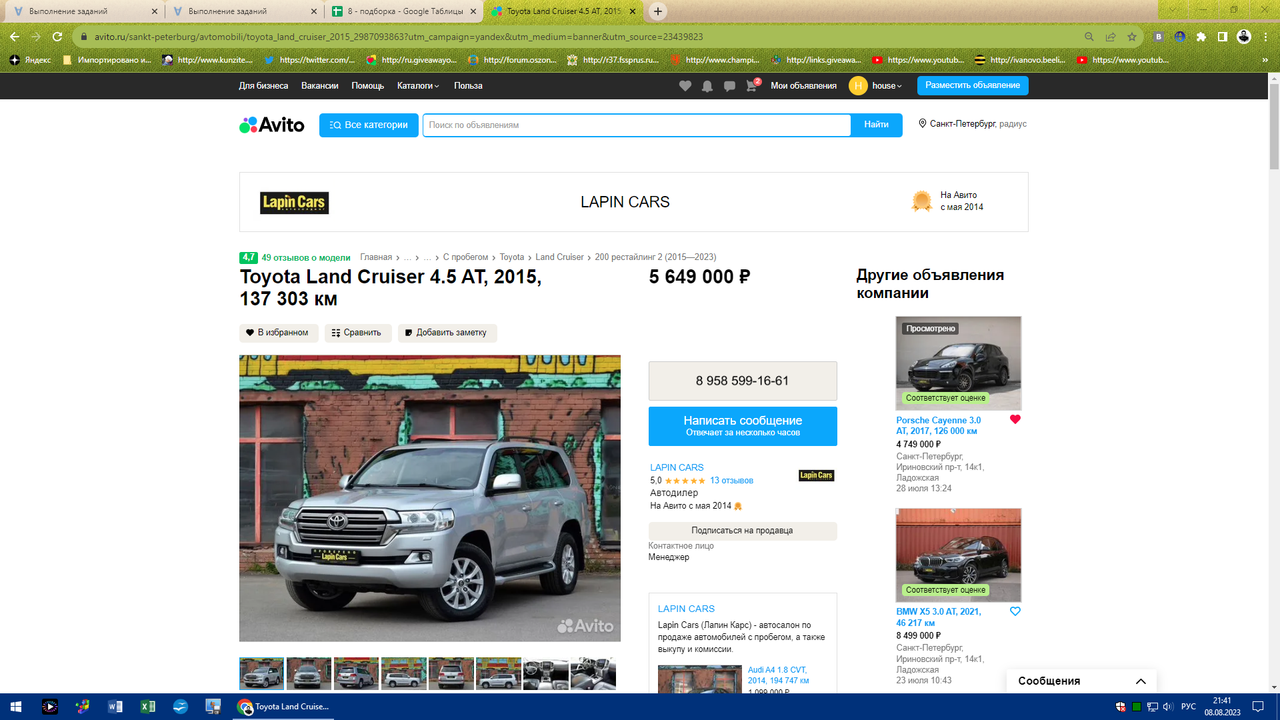Open the Помощь menu item
Viewport: 1280px width, 720px height.
click(368, 86)
